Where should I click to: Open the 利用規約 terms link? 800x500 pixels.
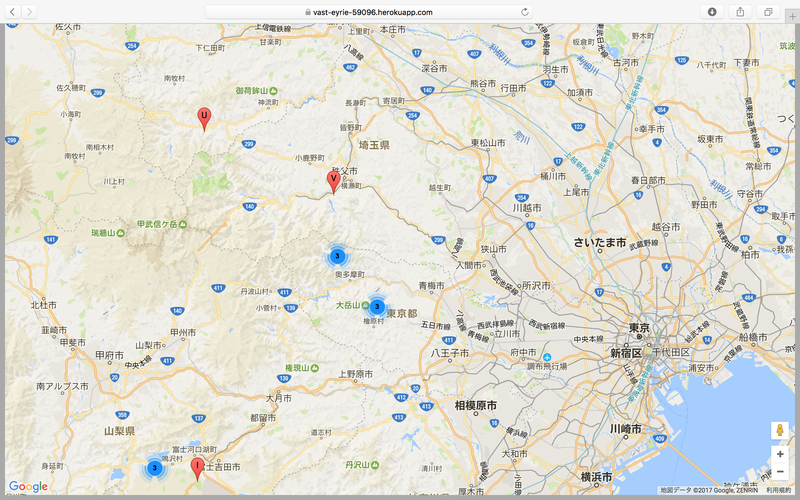pyautogui.click(x=778, y=491)
